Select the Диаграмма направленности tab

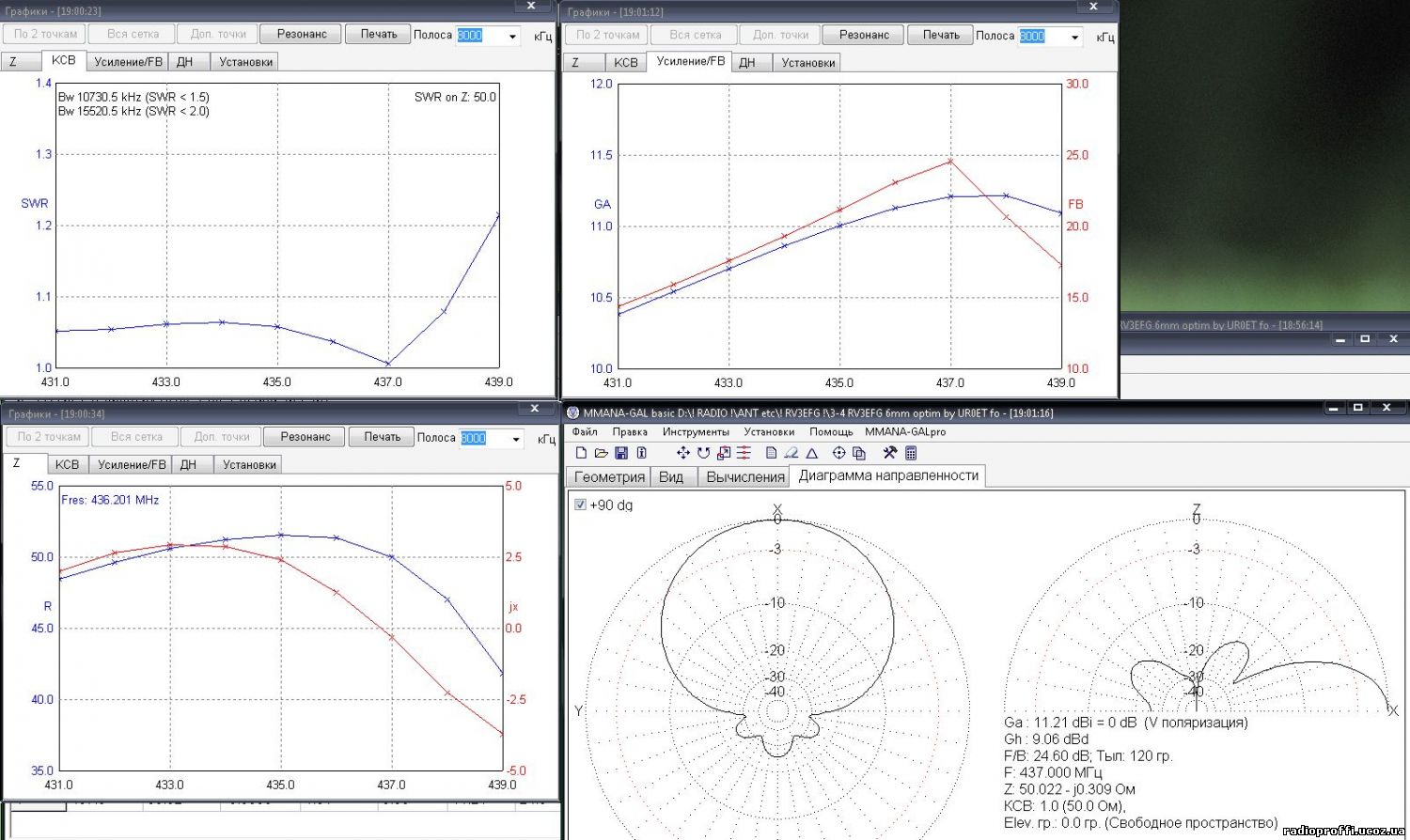[888, 475]
